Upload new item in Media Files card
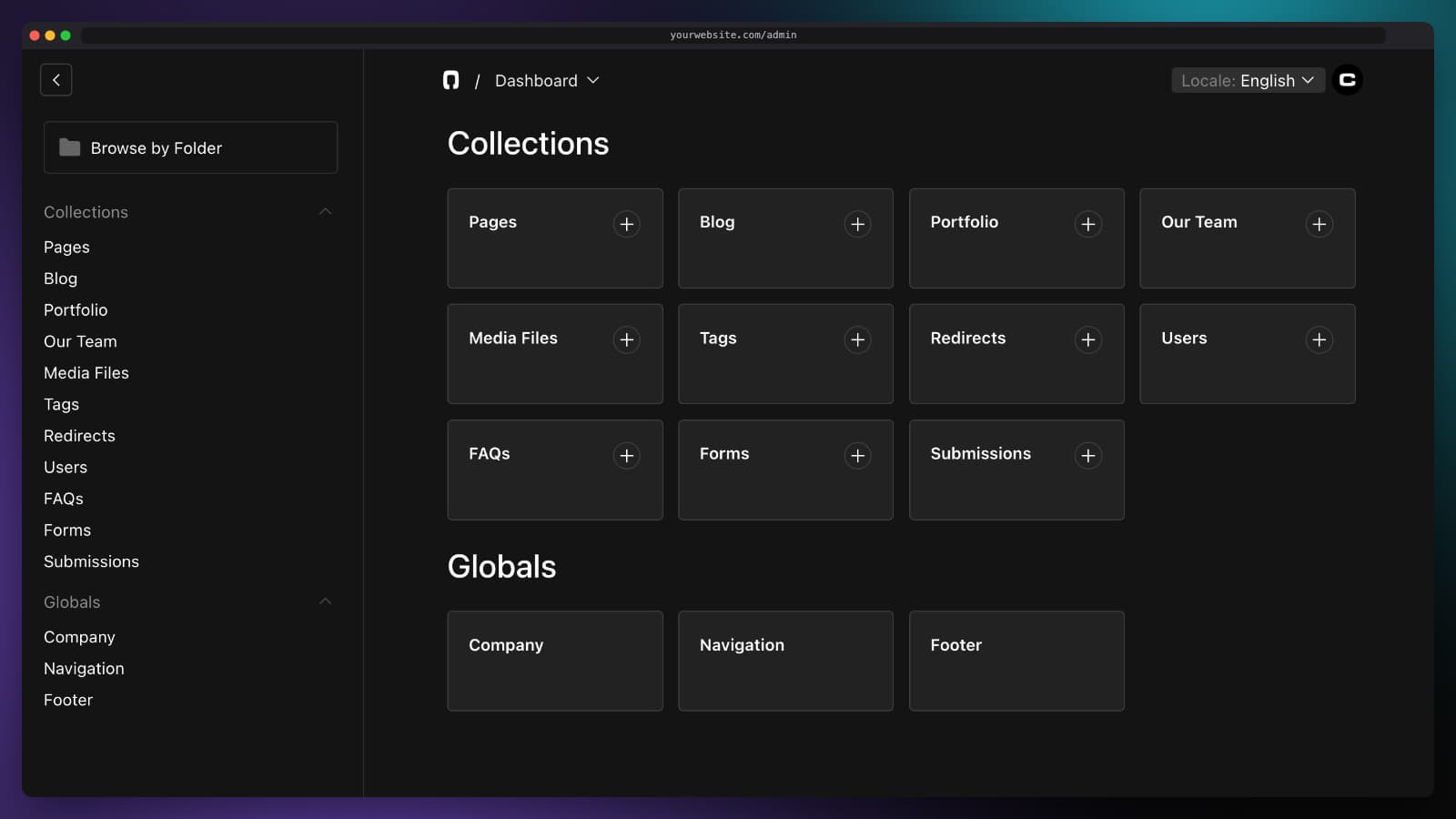This screenshot has height=819, width=1456. click(626, 339)
